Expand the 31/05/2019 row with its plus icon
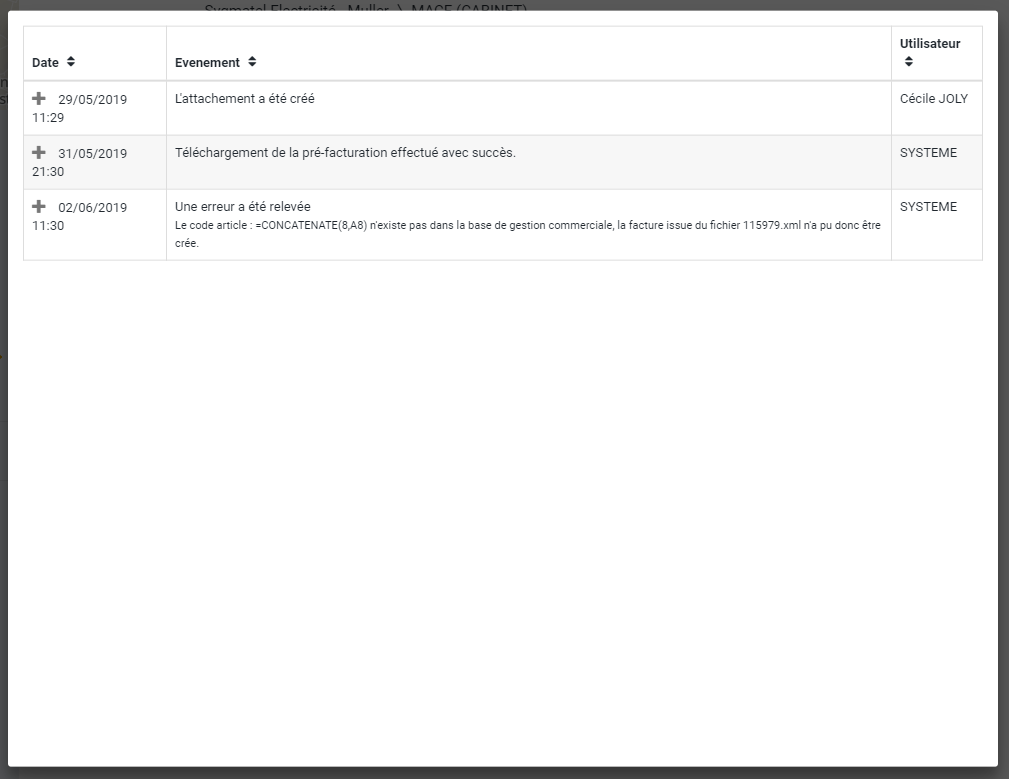Image resolution: width=1009 pixels, height=779 pixels. (x=39, y=152)
